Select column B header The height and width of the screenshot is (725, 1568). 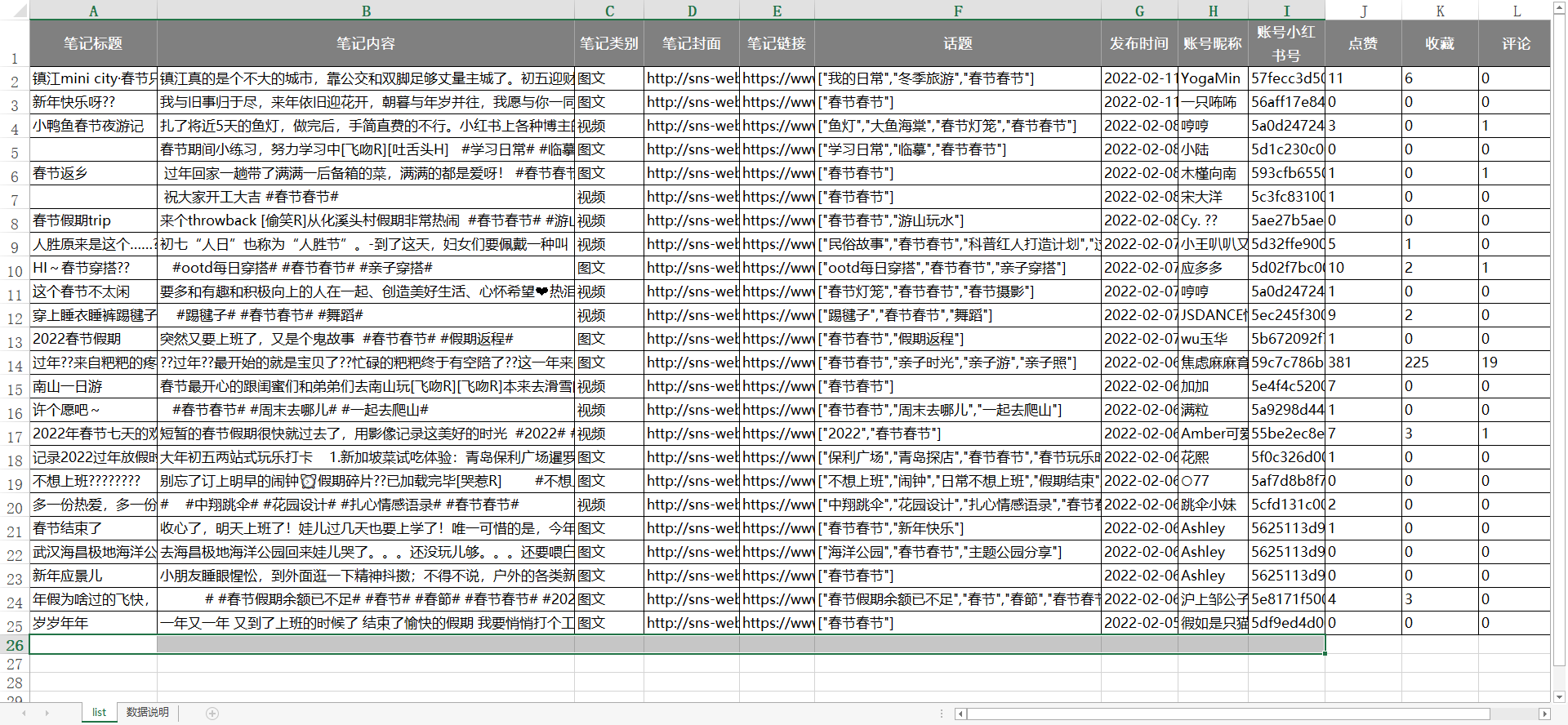click(x=366, y=11)
